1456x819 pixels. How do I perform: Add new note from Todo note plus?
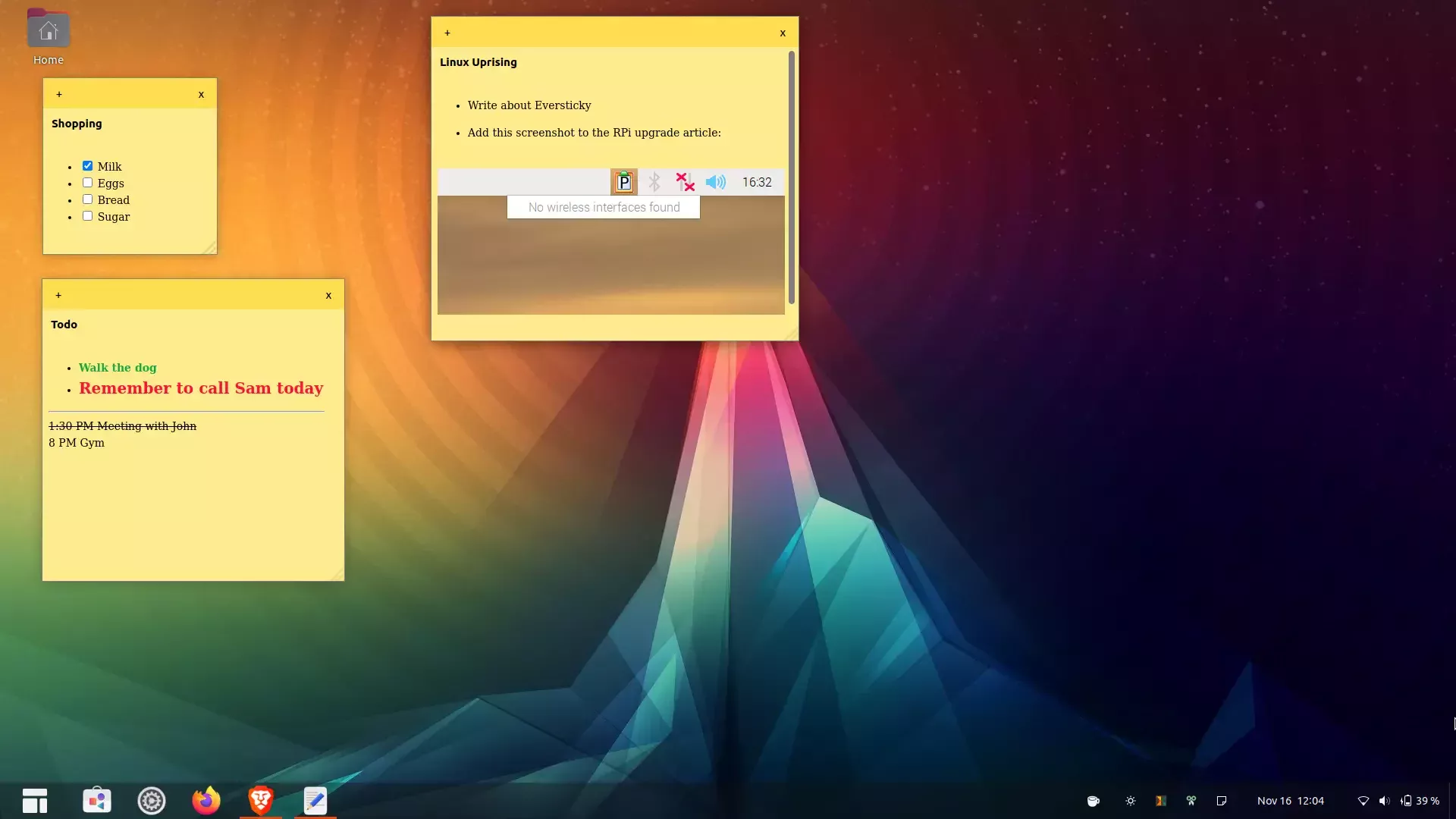(x=58, y=295)
